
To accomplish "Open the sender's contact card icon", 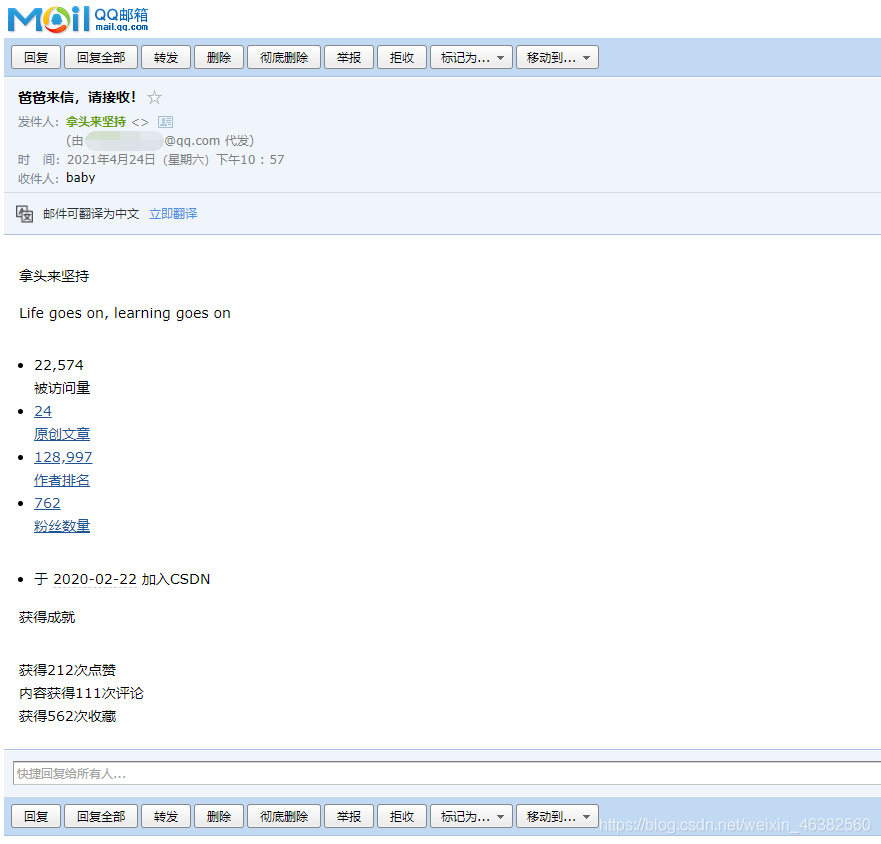I will point(164,121).
